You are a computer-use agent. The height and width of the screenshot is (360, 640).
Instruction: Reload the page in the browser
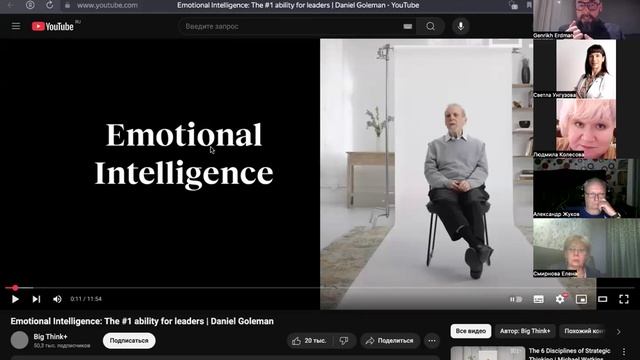(x=49, y=5)
